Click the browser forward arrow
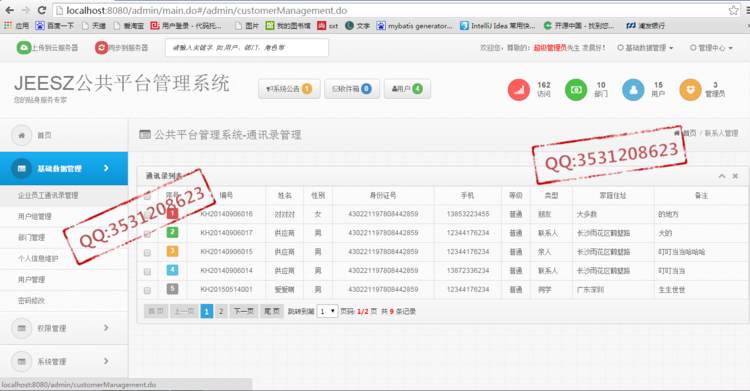The height and width of the screenshot is (391, 750). click(x=26, y=10)
